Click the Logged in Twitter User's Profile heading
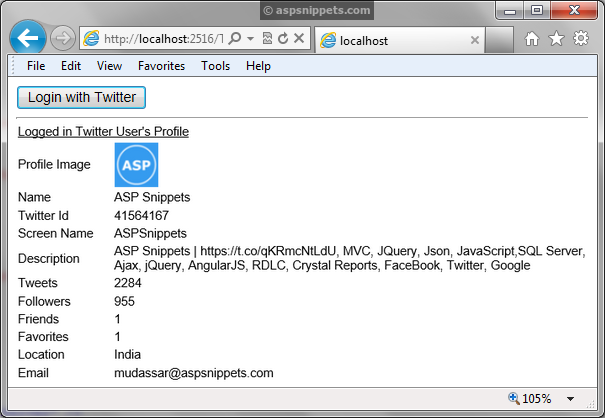The image size is (605, 418). [103, 132]
